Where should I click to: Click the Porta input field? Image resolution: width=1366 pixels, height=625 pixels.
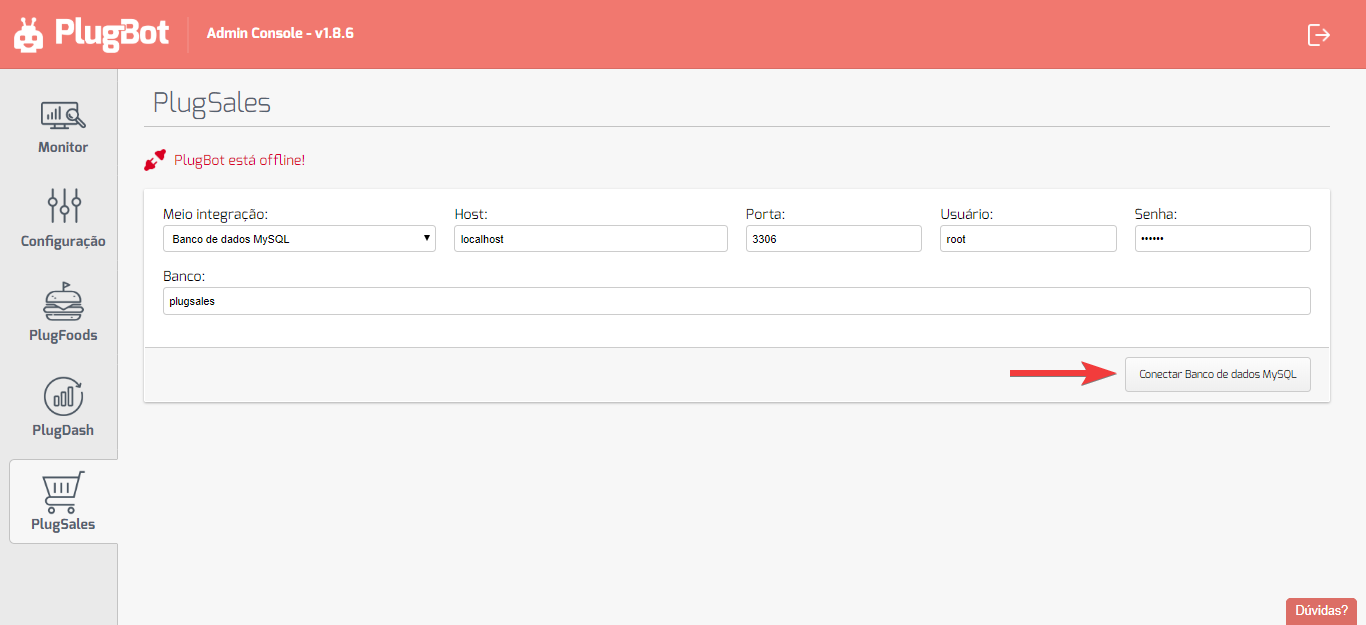[x=834, y=239]
